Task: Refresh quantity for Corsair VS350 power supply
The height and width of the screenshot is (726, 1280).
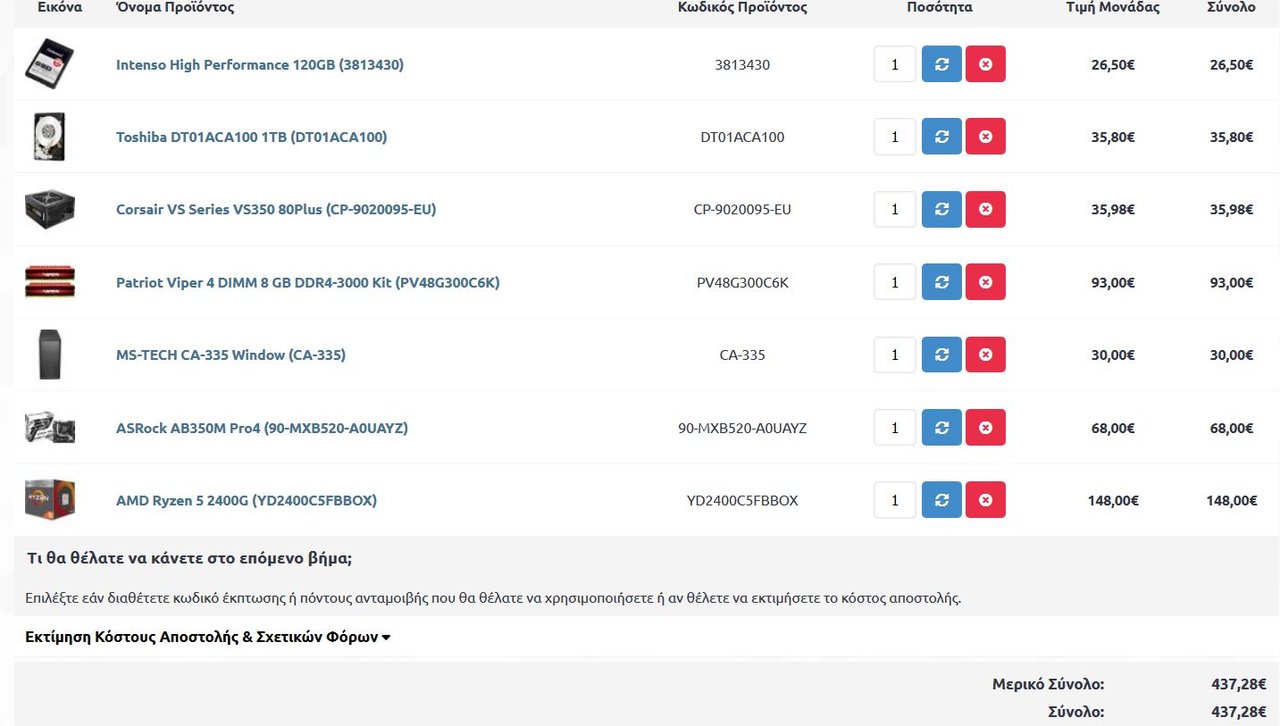Action: [941, 210]
